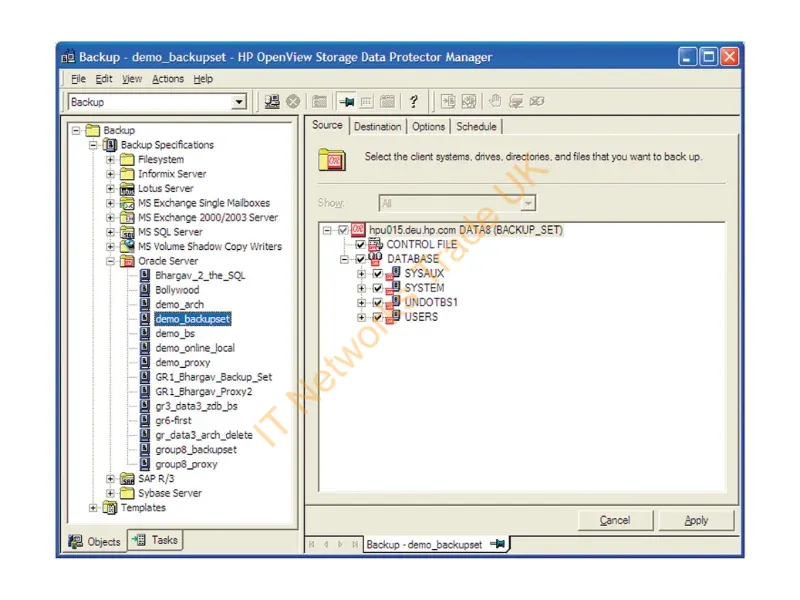Click the network clients toolbar icon
Image resolution: width=800 pixels, height=600 pixels.
coord(272,102)
